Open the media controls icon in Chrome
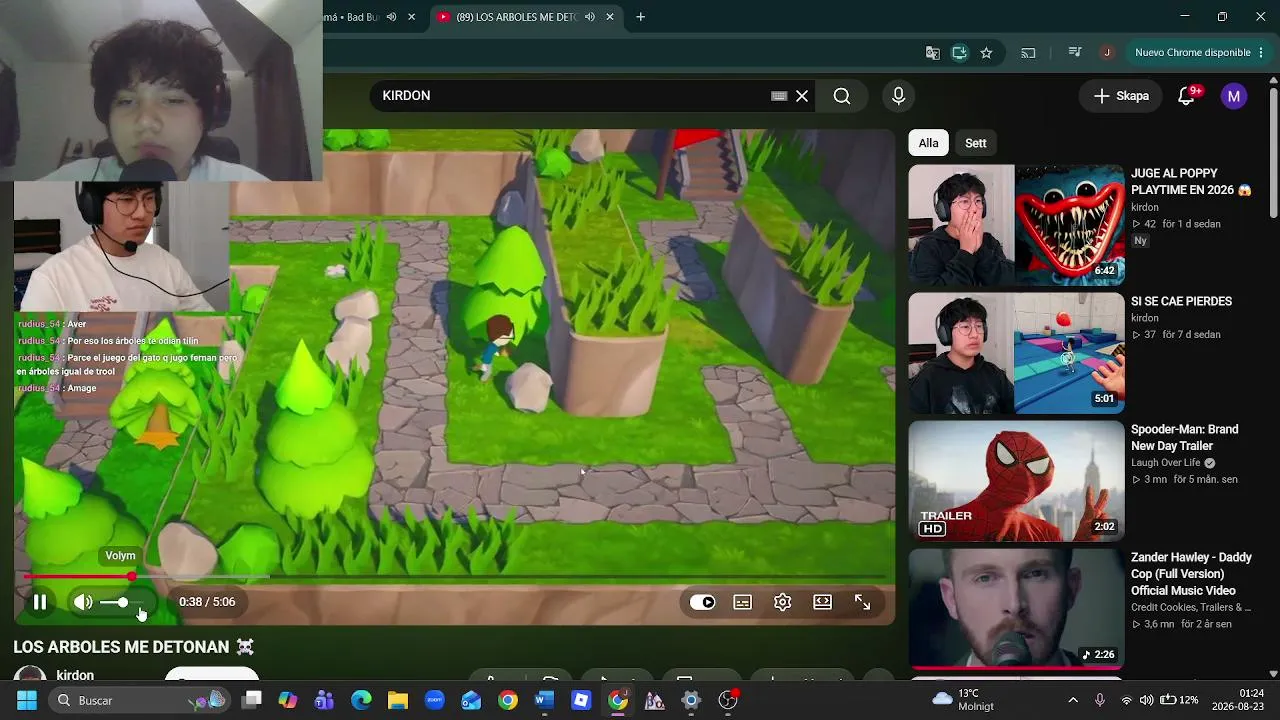Viewport: 1280px width, 720px height. (1075, 53)
